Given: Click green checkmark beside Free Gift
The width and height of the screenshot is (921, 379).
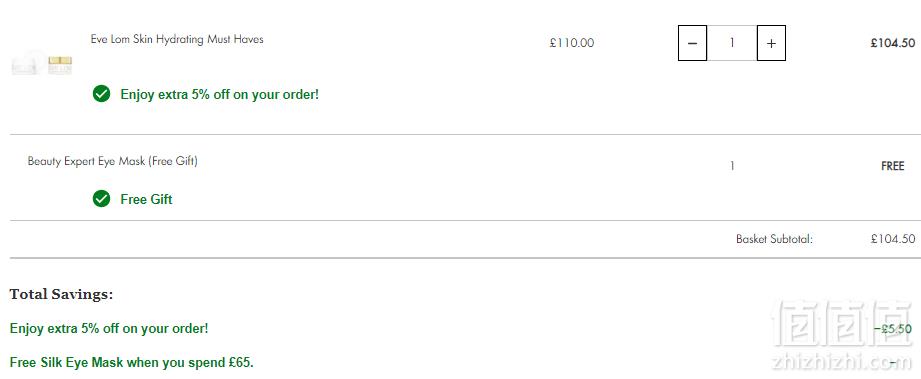Looking at the screenshot, I should [102, 199].
